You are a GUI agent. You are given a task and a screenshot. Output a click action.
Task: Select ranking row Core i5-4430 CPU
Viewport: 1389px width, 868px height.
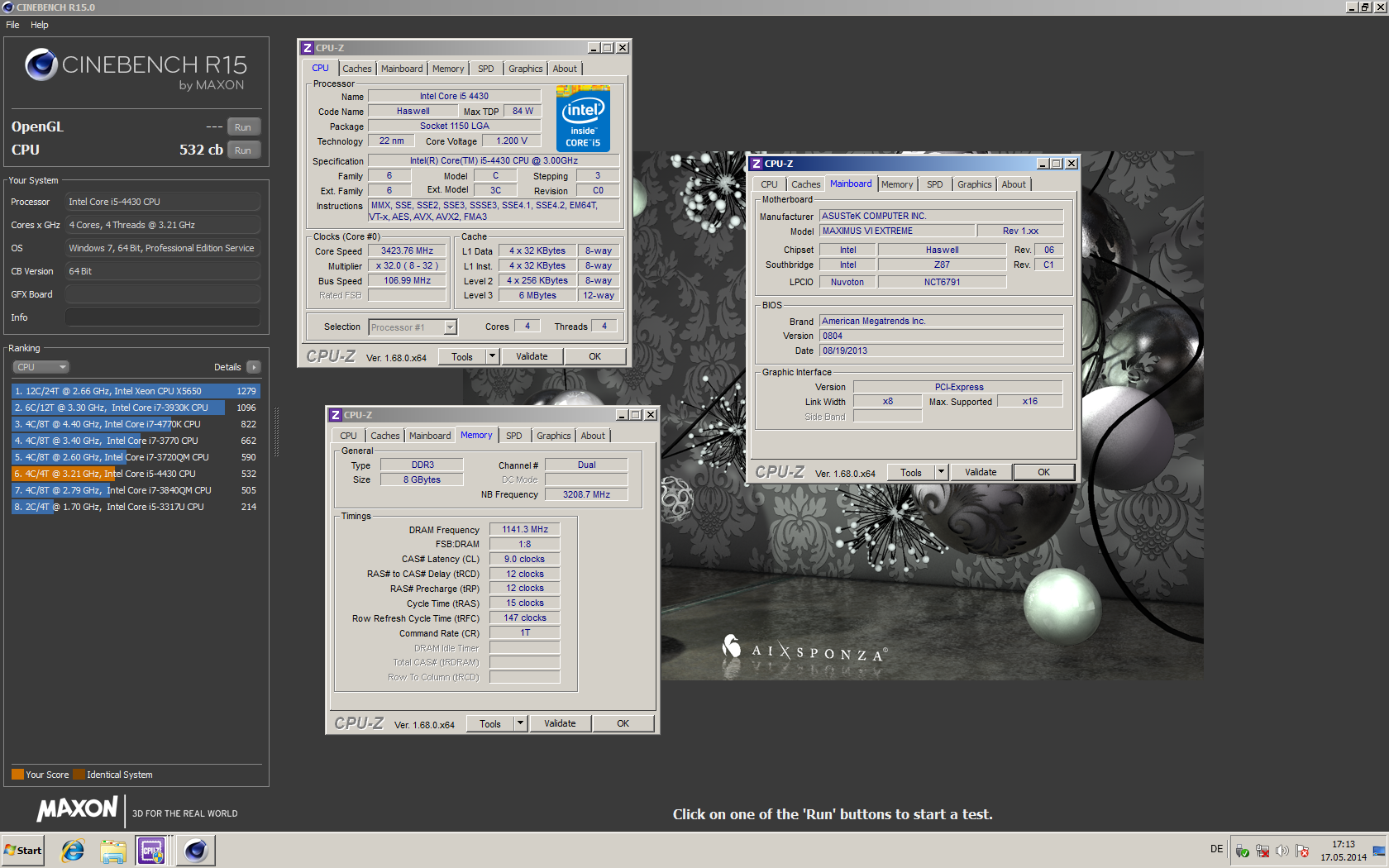coord(136,474)
